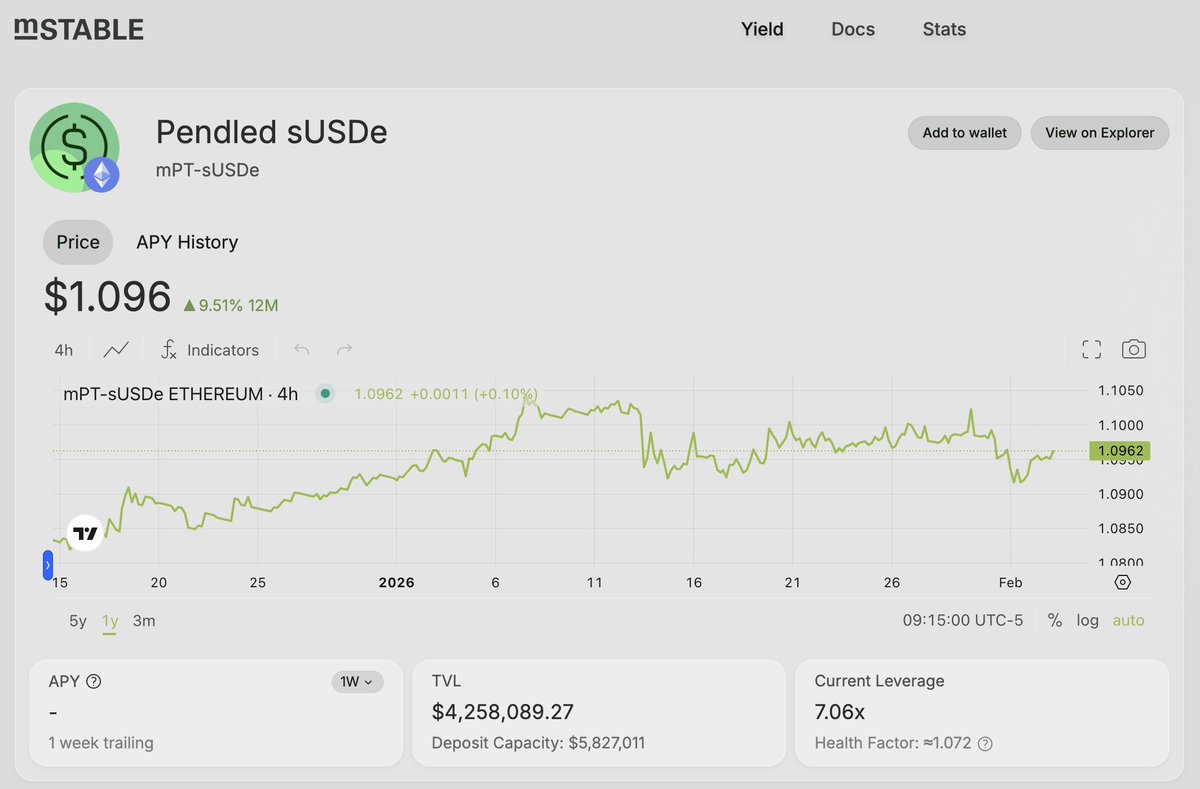Open the Indicators menu
The width and height of the screenshot is (1200, 789).
210,350
